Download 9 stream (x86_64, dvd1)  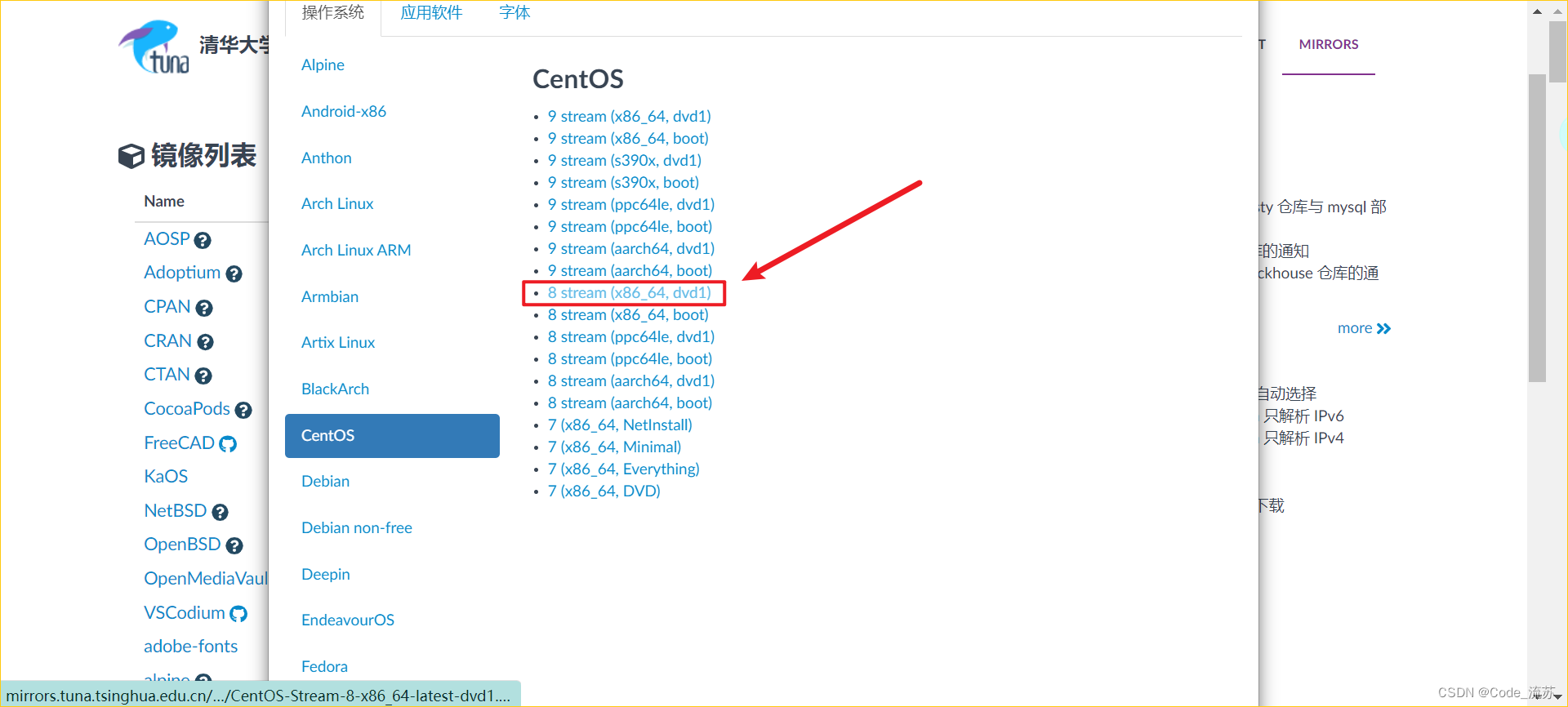[x=630, y=117]
